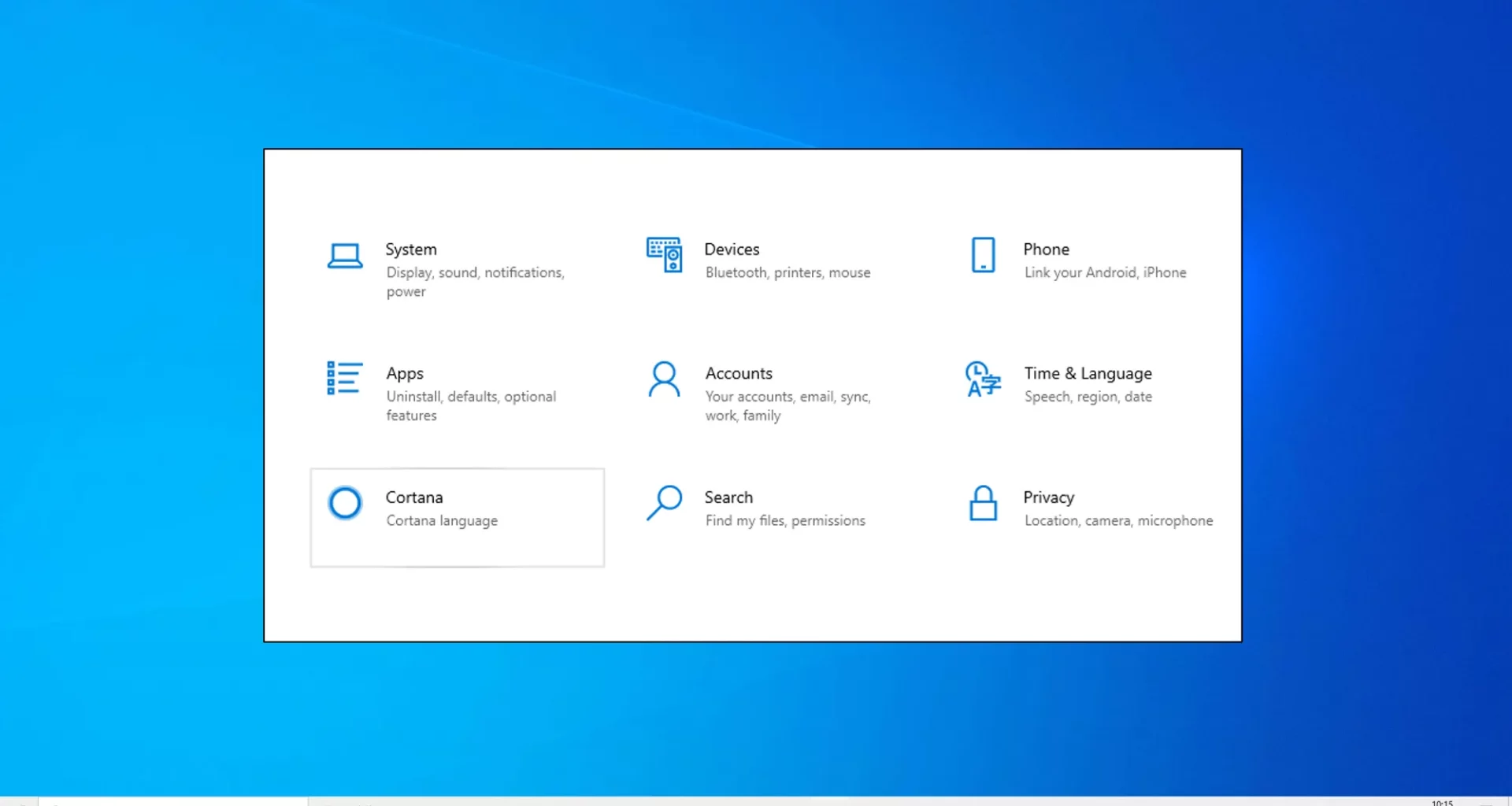This screenshot has width=1512, height=806.
Task: Open the Privacy settings title
Action: (1048, 497)
